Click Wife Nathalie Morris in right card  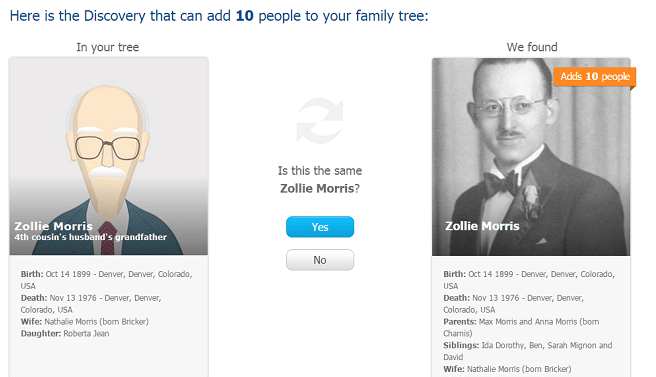pos(507,369)
